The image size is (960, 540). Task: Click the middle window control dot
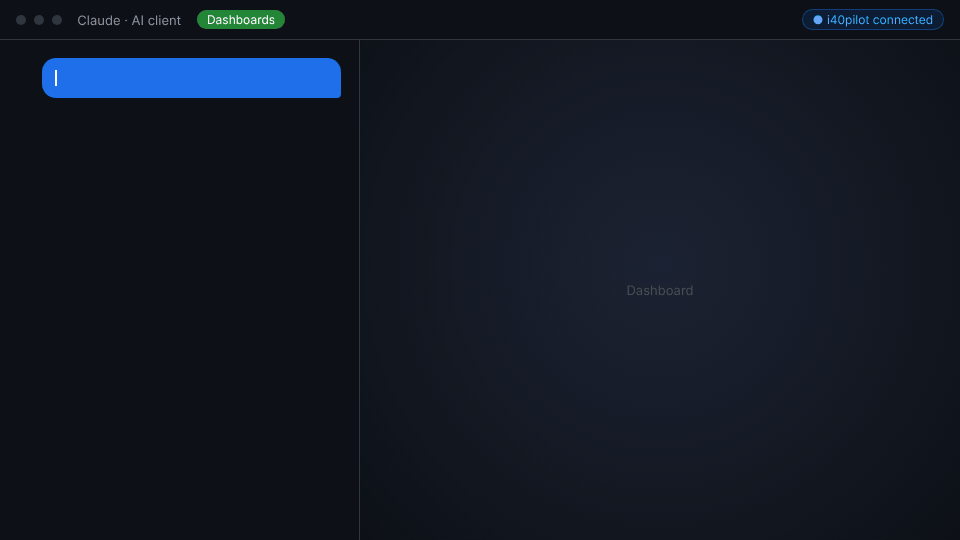[x=39, y=20]
